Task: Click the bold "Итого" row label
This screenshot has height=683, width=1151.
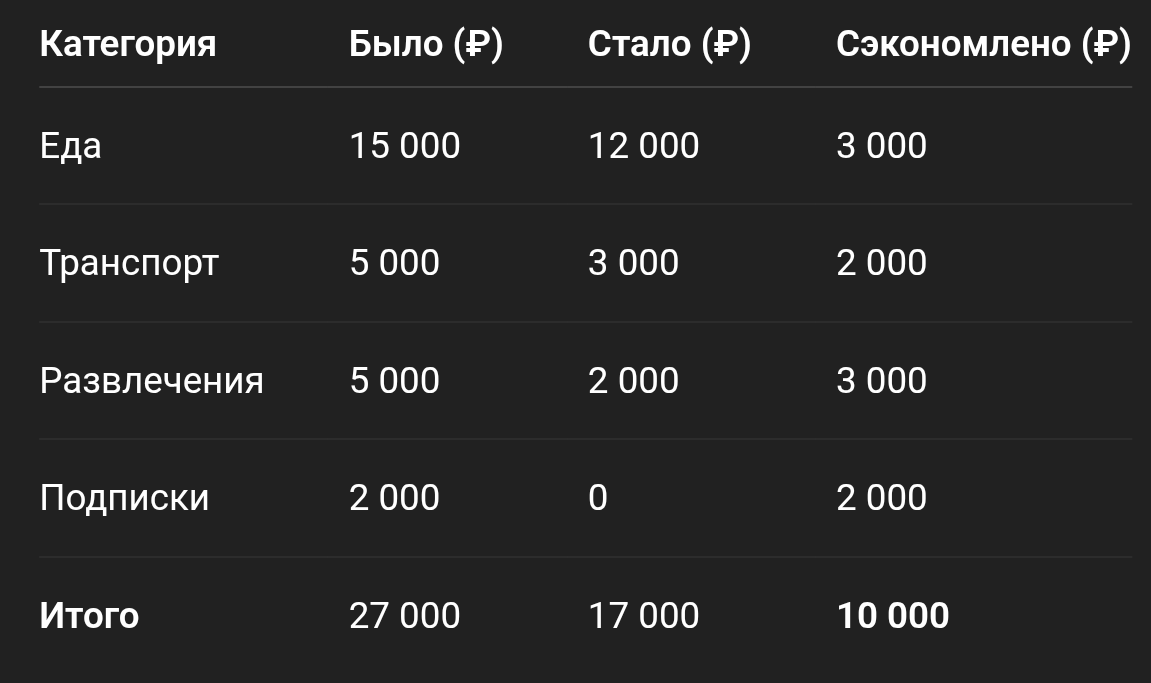Action: [x=89, y=616]
